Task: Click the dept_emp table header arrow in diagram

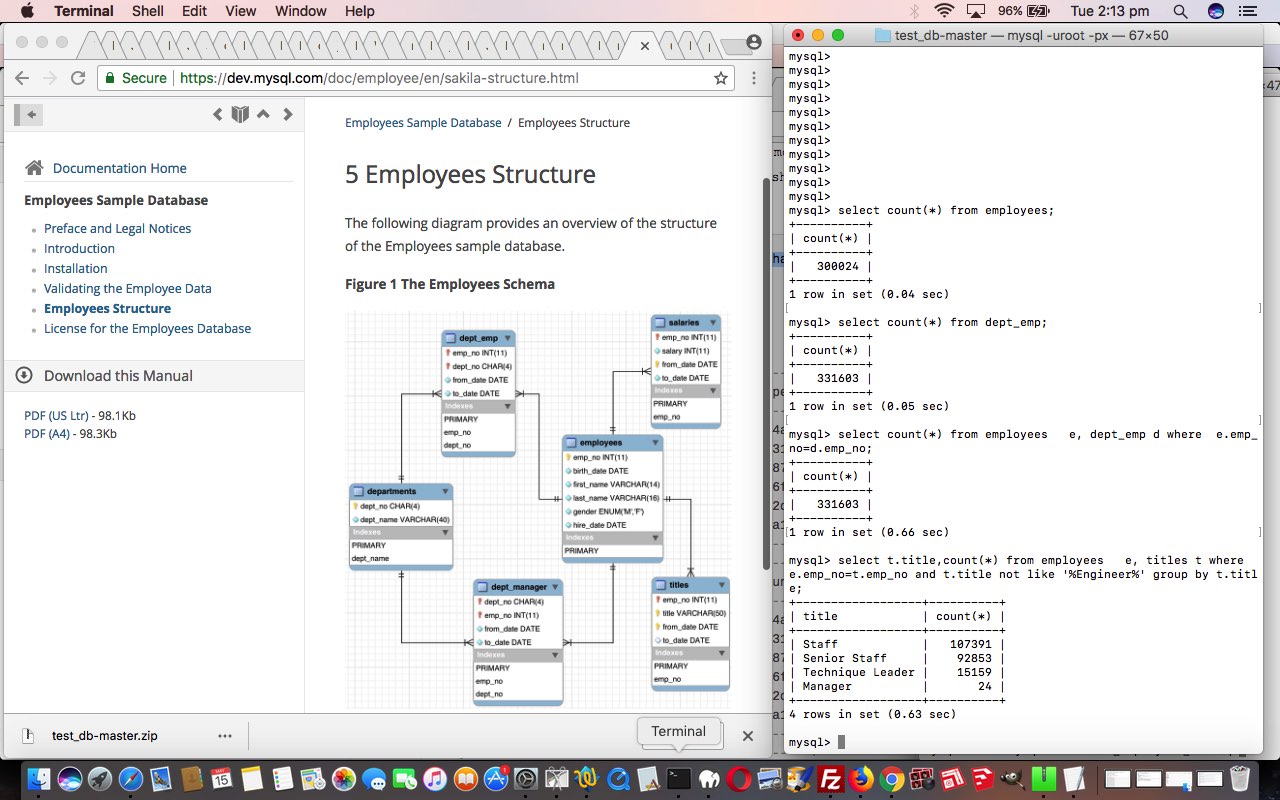Action: [508, 338]
